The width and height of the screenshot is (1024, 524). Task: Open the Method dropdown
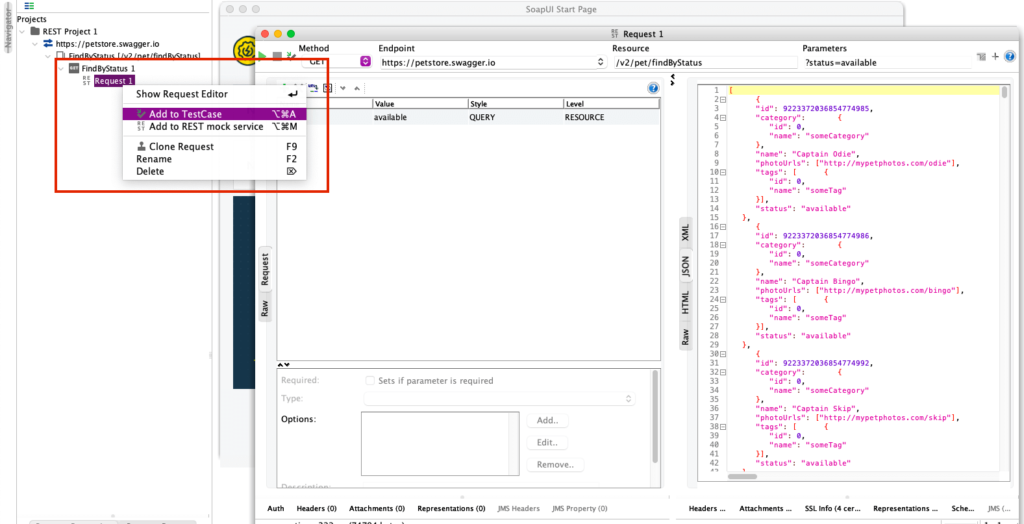[365, 62]
